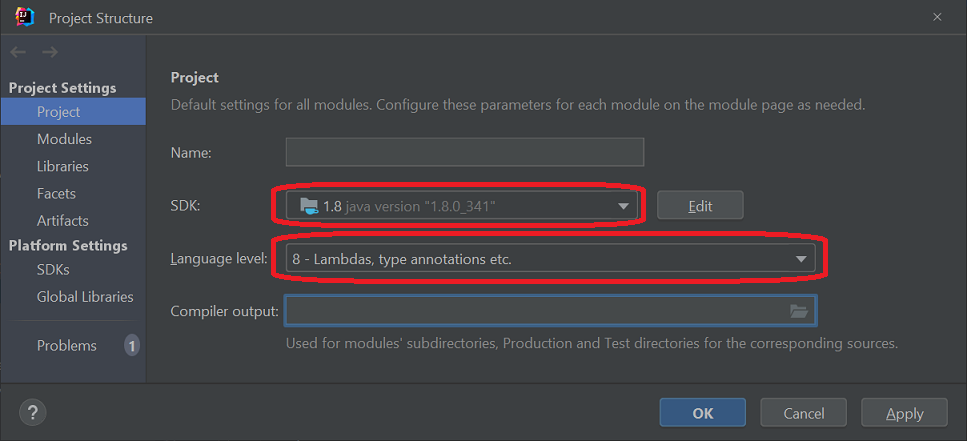Close the Project Structure dialog

click(937, 17)
